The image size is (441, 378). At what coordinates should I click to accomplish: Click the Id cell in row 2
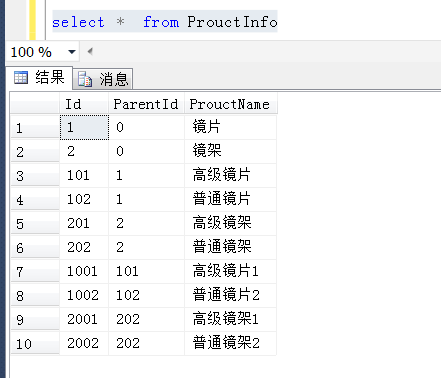pyautogui.click(x=84, y=151)
